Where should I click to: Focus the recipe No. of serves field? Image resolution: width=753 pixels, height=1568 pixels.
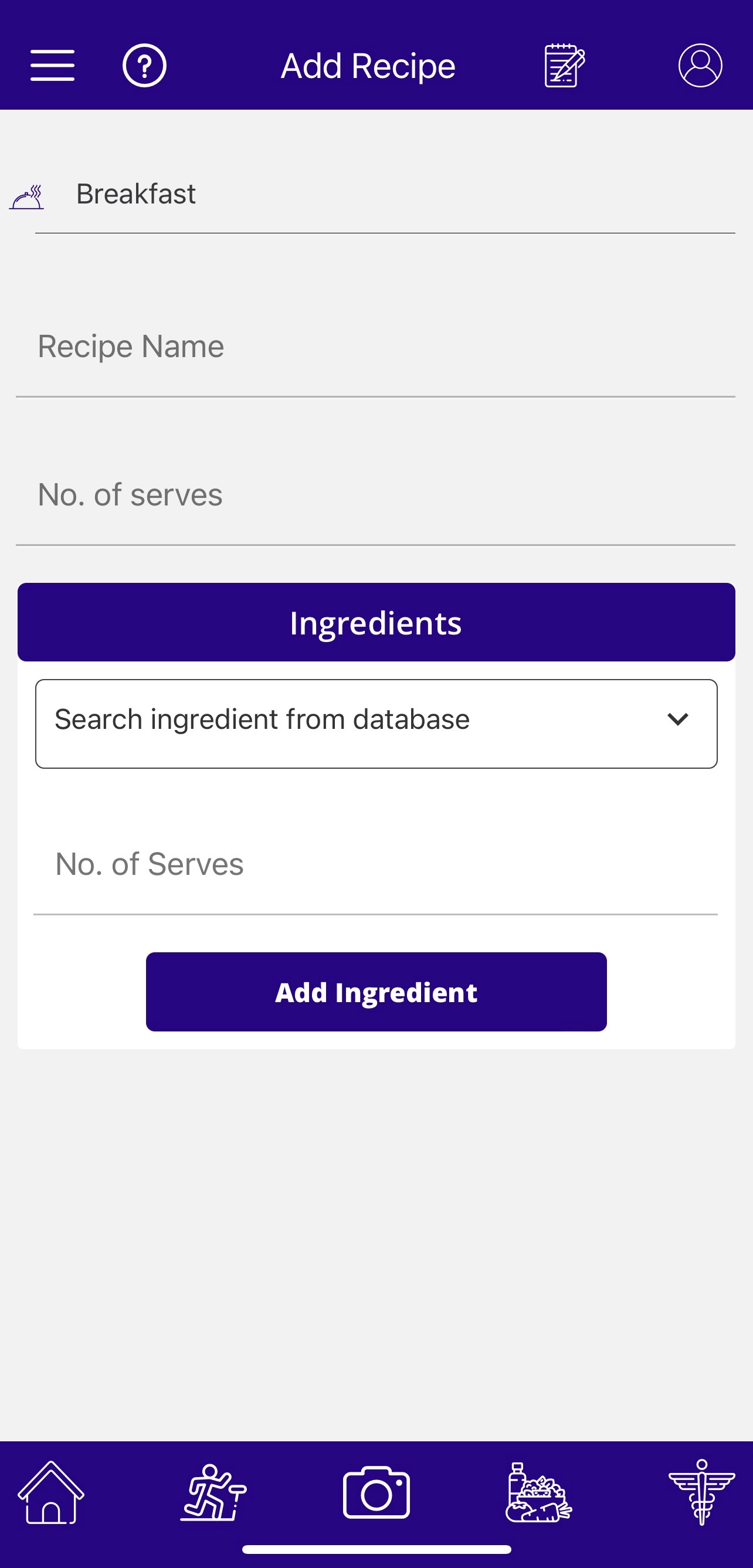pyautogui.click(x=375, y=495)
